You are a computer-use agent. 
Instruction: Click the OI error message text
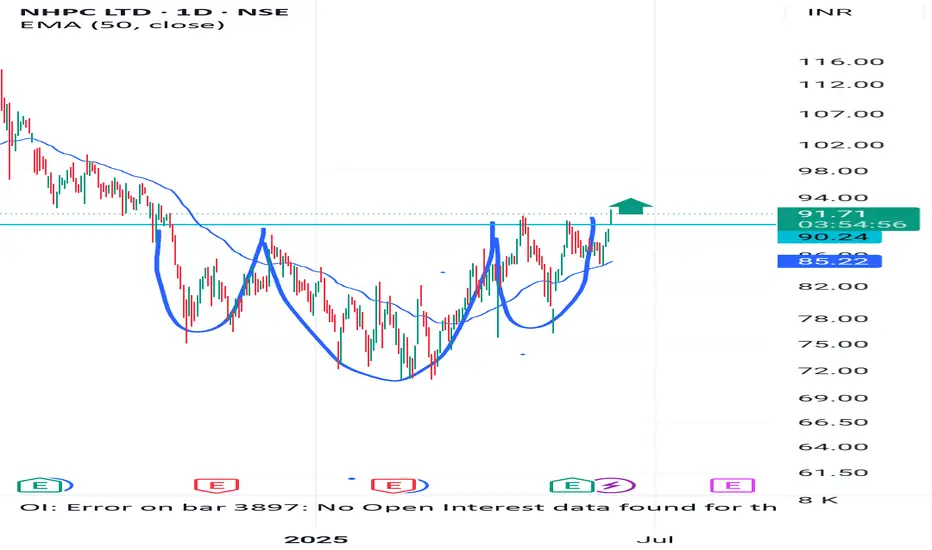pos(398,507)
